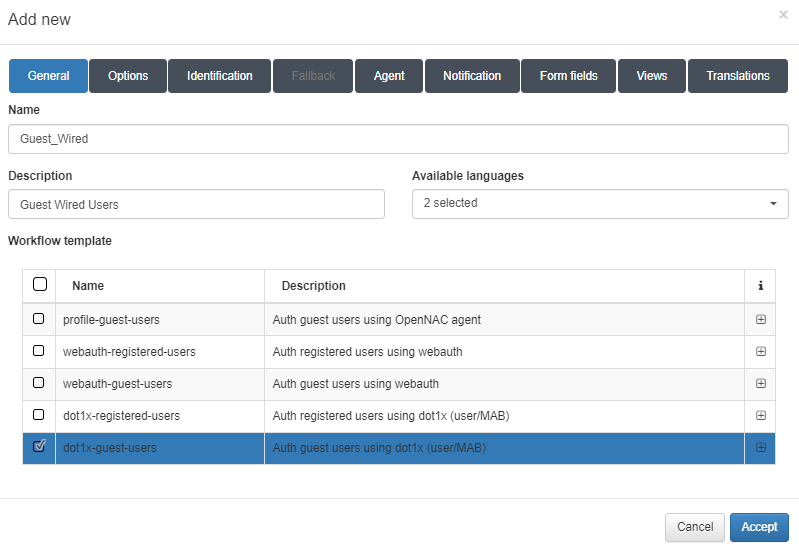Viewport: 799px width, 553px height.
Task: Tick the webauth-guest-users checkbox
Action: pyautogui.click(x=39, y=383)
